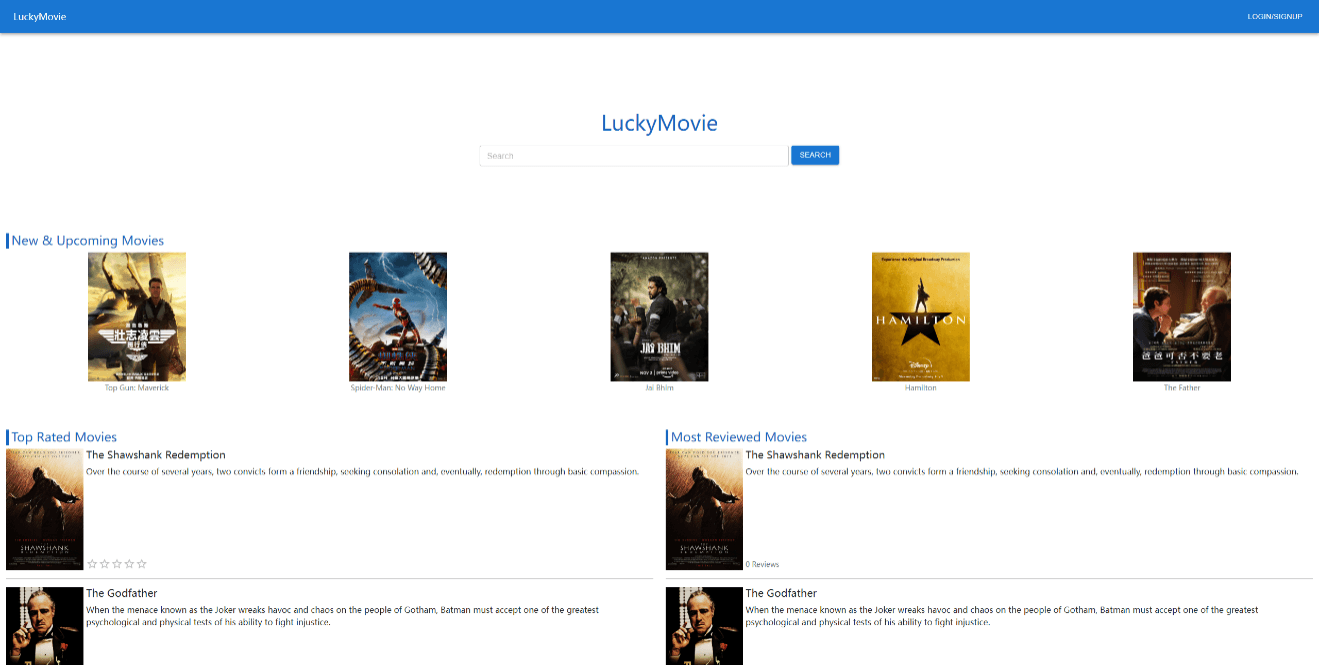Open The Godfather poster in Most Reviewed
This screenshot has height=669, width=1320.
[x=704, y=627]
